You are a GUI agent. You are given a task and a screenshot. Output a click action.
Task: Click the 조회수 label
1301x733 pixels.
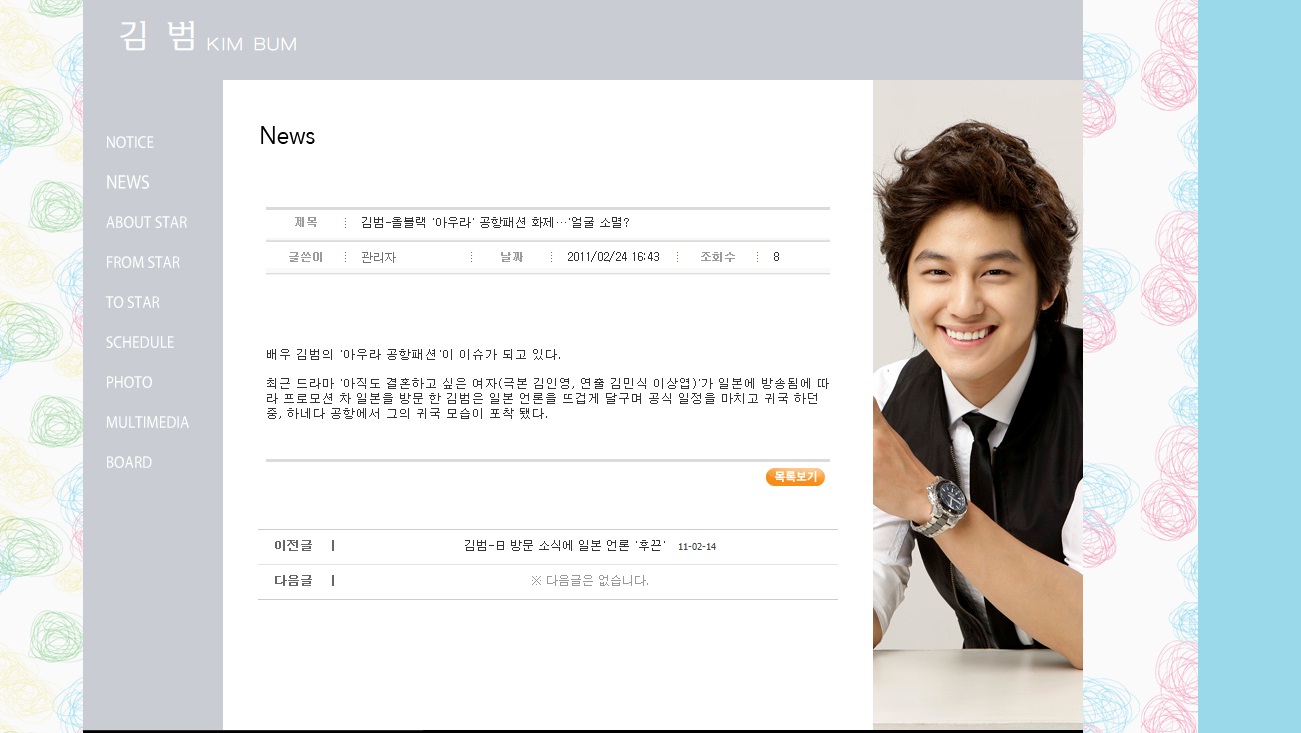pos(718,257)
